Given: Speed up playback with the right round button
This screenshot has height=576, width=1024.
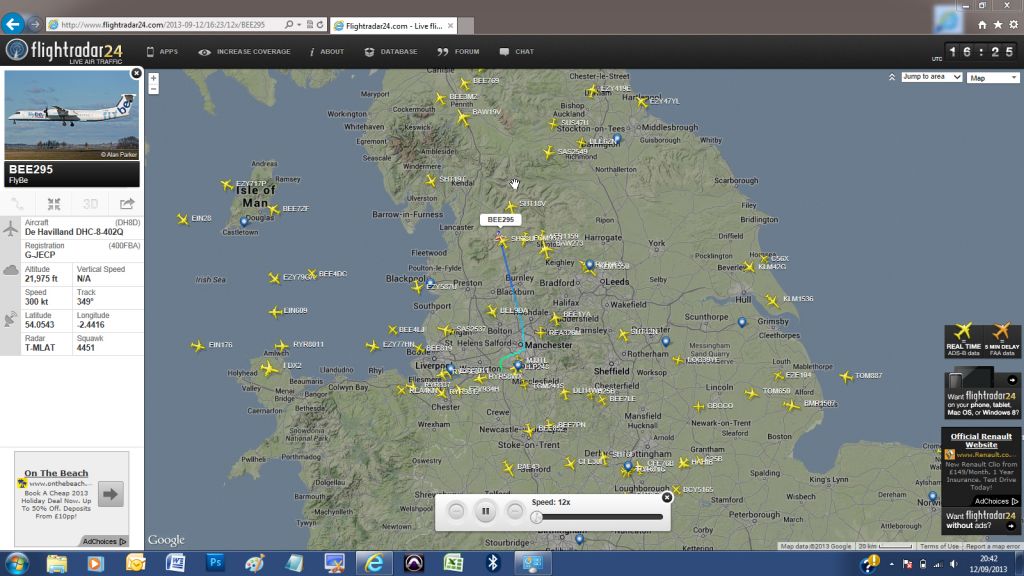Looking at the screenshot, I should 515,511.
